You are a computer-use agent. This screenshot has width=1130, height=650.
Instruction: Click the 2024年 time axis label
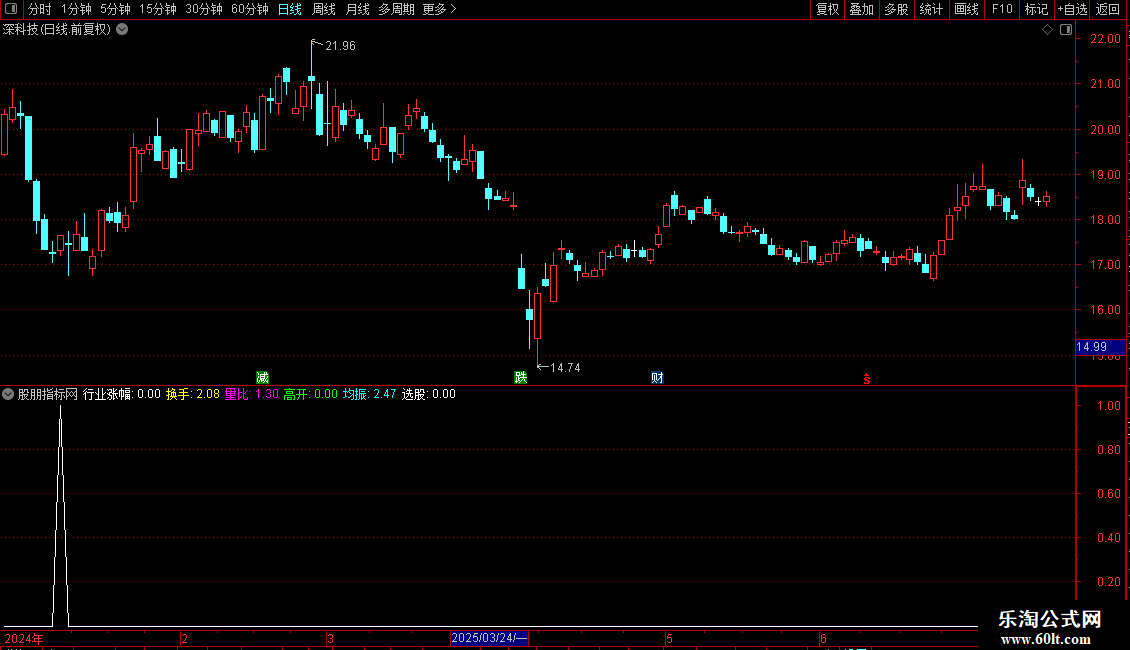24,638
